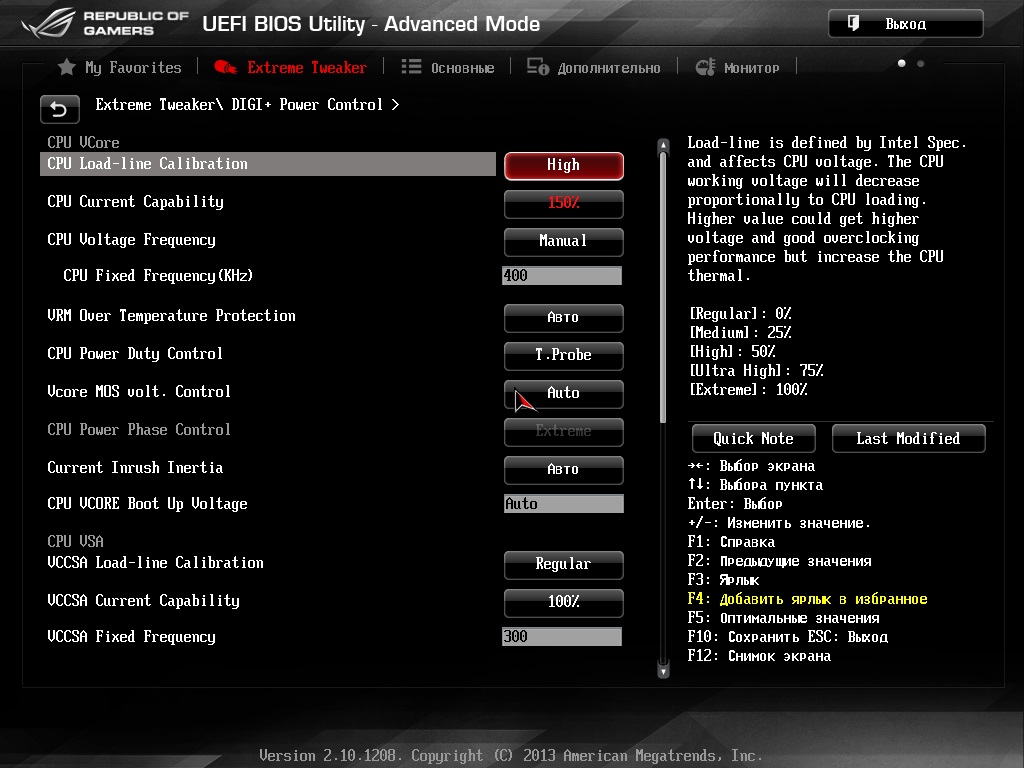Click the Основные list icon
The image size is (1024, 768).
pyautogui.click(x=411, y=67)
